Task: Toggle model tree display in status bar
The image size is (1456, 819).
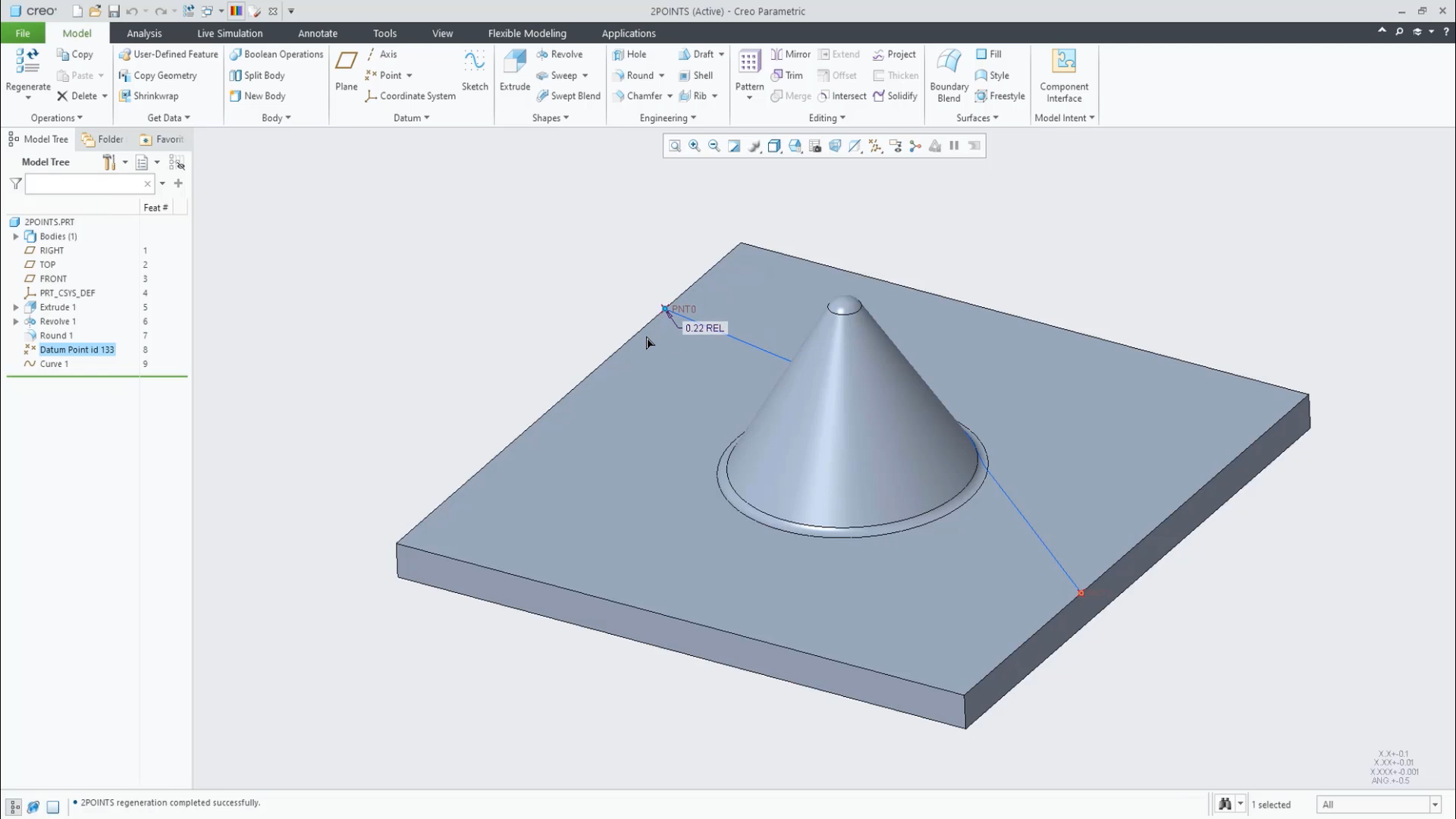Action: pyautogui.click(x=14, y=807)
